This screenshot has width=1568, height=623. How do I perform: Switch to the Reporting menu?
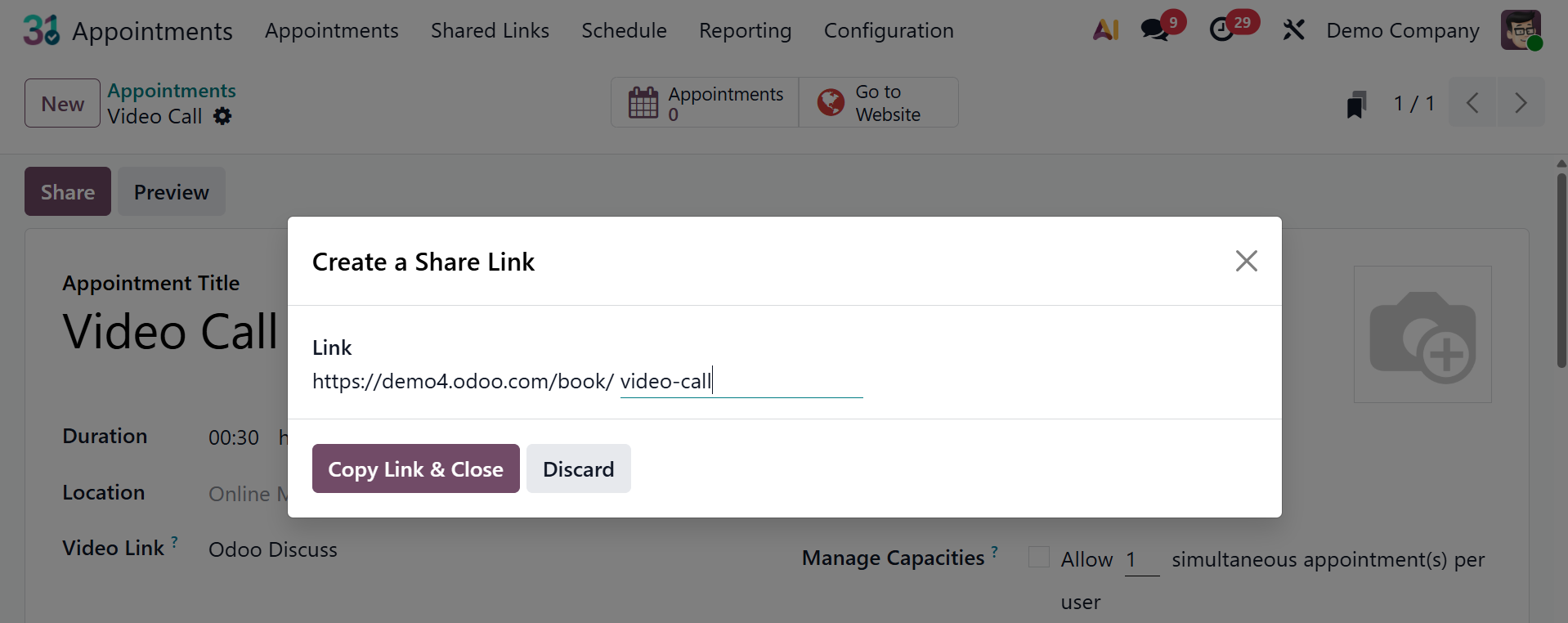(x=744, y=30)
